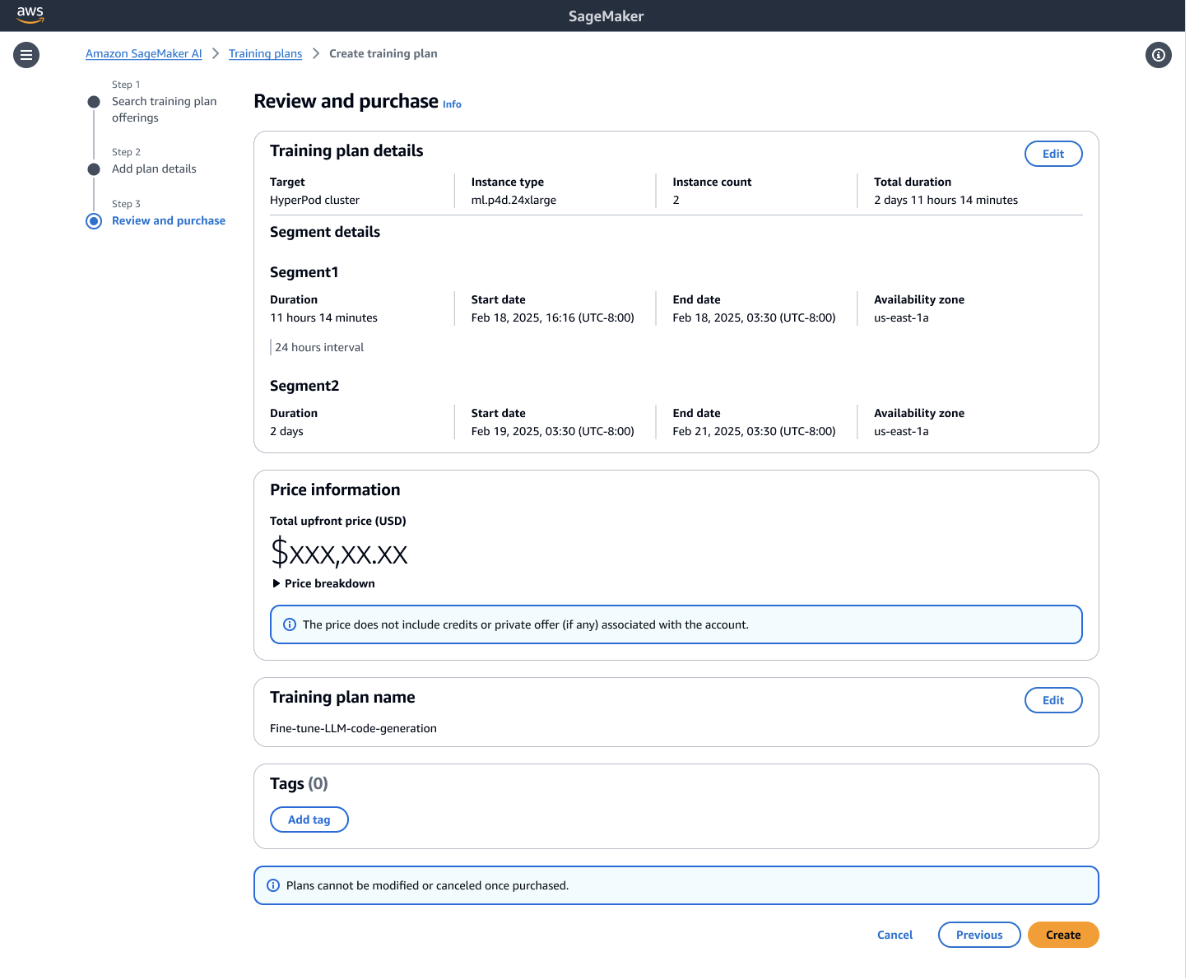Click the Step 1 circle marker
Viewport: 1186px width, 978px height.
point(94,101)
